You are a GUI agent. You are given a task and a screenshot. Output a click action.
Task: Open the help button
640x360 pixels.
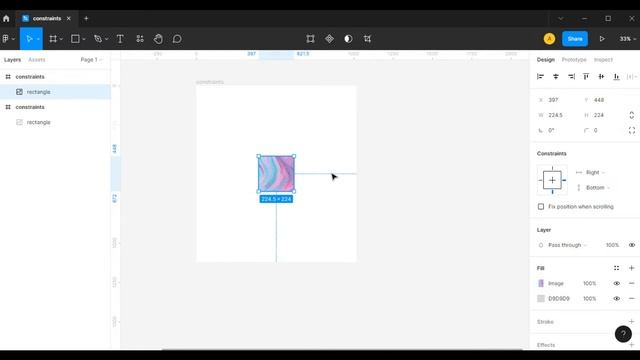623,334
